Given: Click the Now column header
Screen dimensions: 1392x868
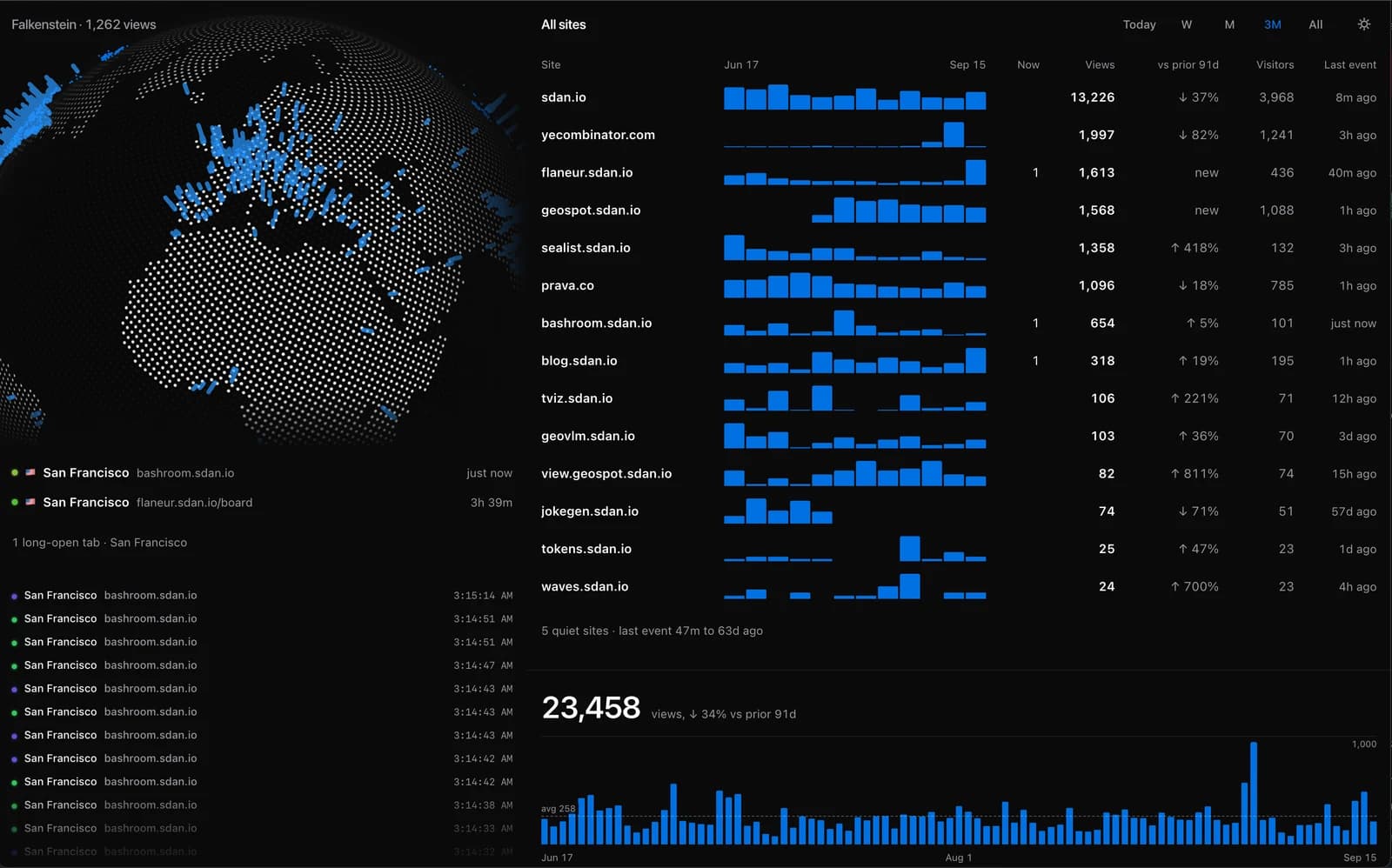Looking at the screenshot, I should [x=1028, y=64].
